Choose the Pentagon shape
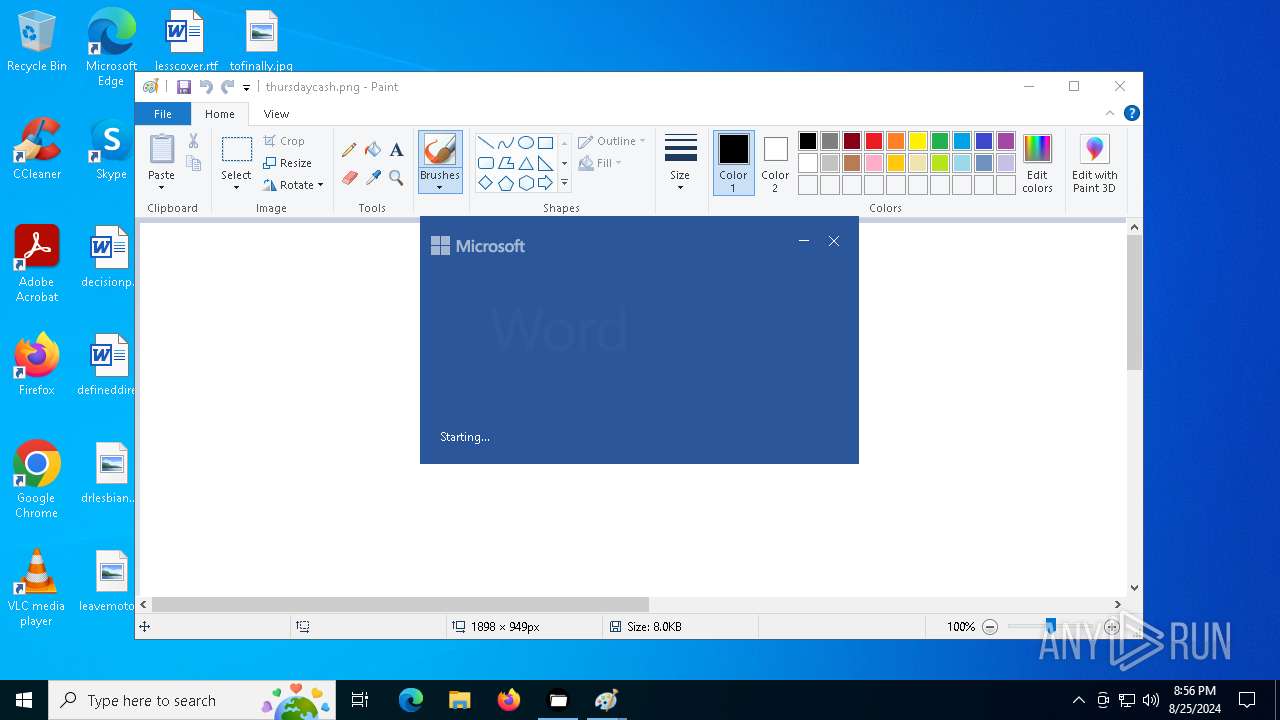1280x720 pixels. click(x=505, y=183)
